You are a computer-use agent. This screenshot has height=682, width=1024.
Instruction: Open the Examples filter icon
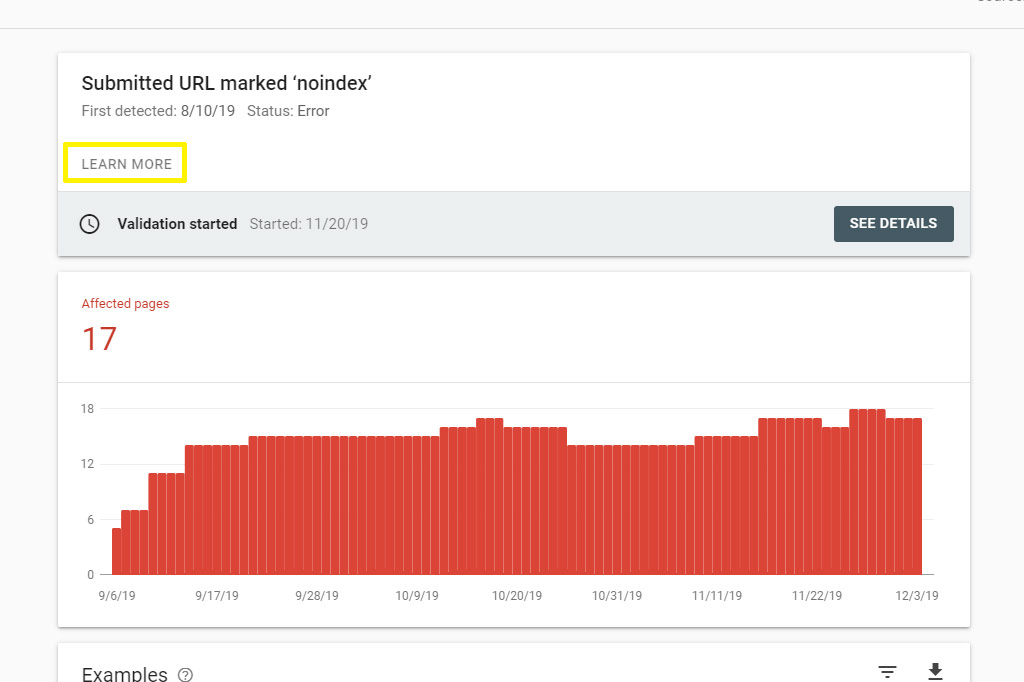coord(887,672)
